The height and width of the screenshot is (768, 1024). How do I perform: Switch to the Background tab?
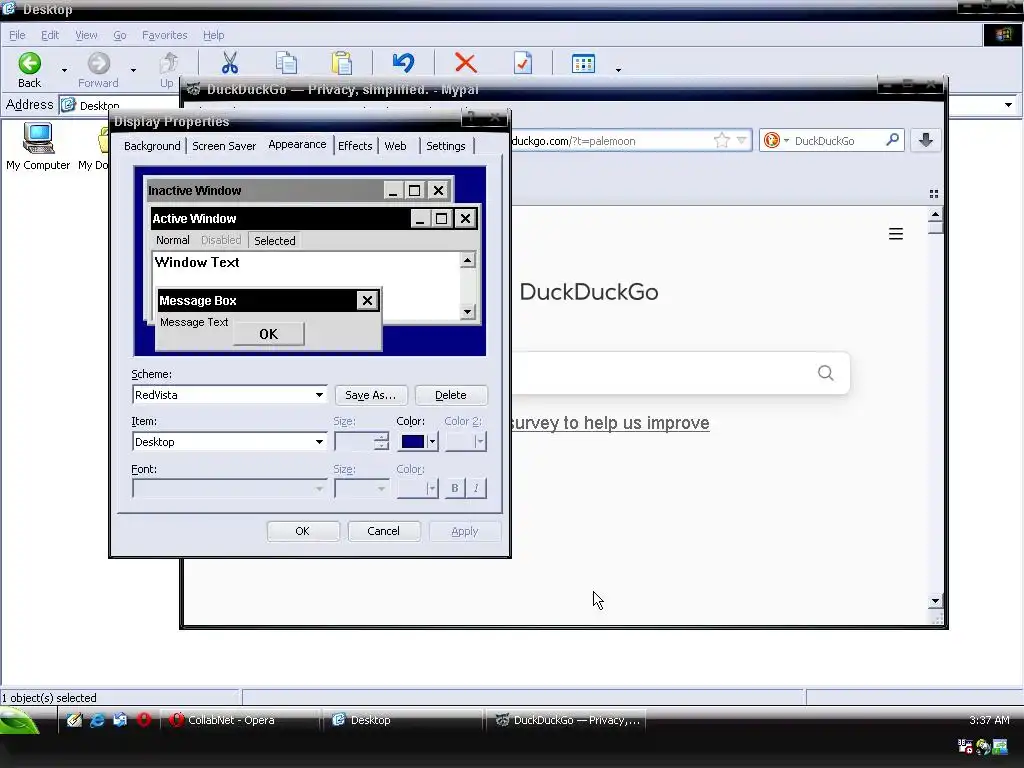click(x=152, y=146)
